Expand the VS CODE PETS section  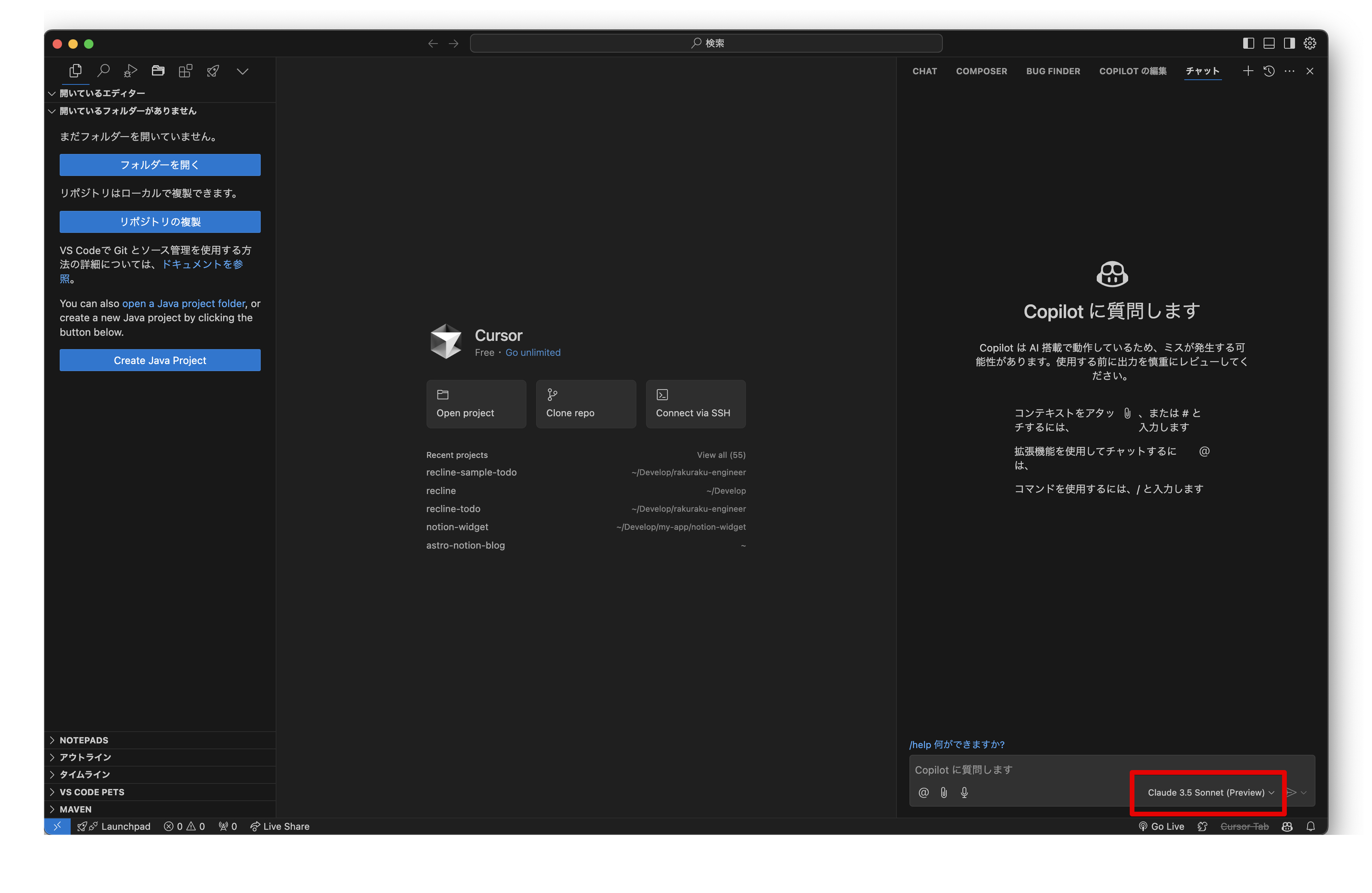tap(160, 792)
